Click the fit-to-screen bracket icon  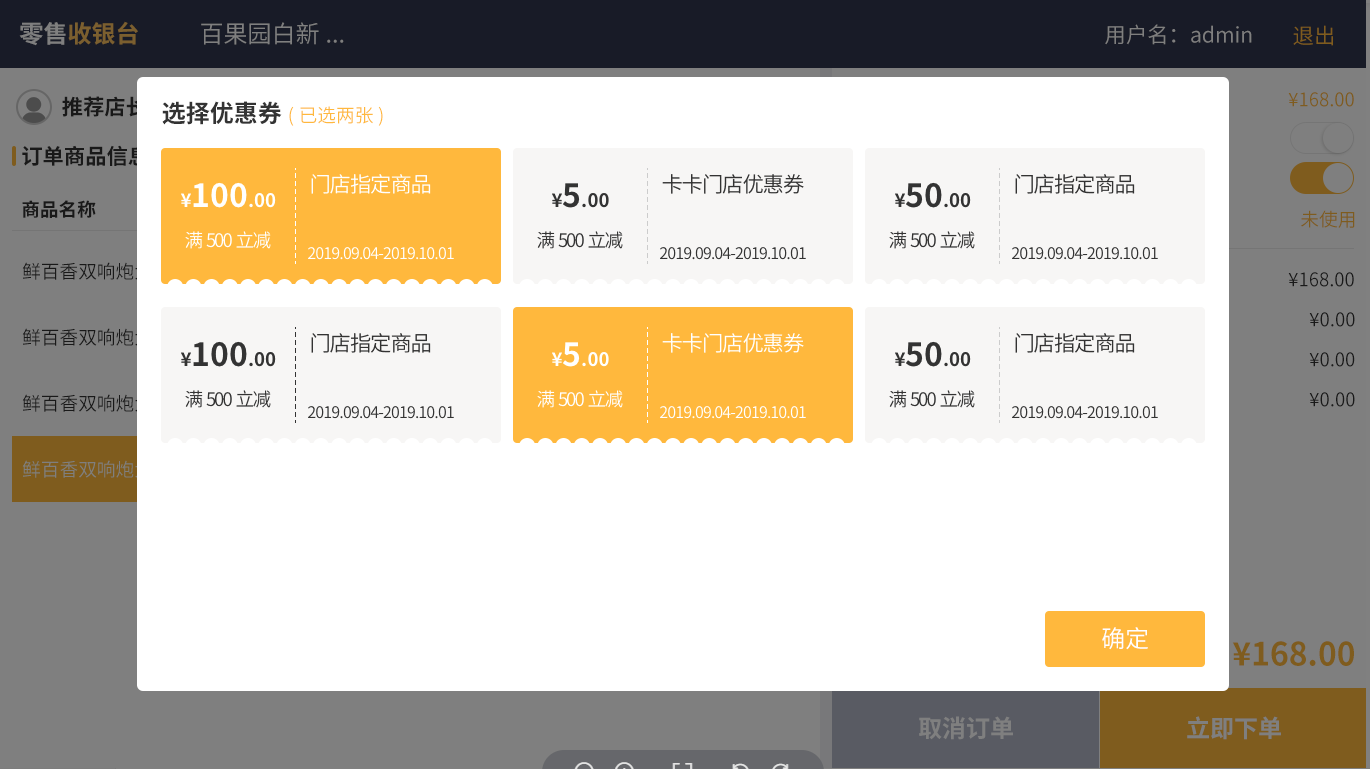point(682,767)
